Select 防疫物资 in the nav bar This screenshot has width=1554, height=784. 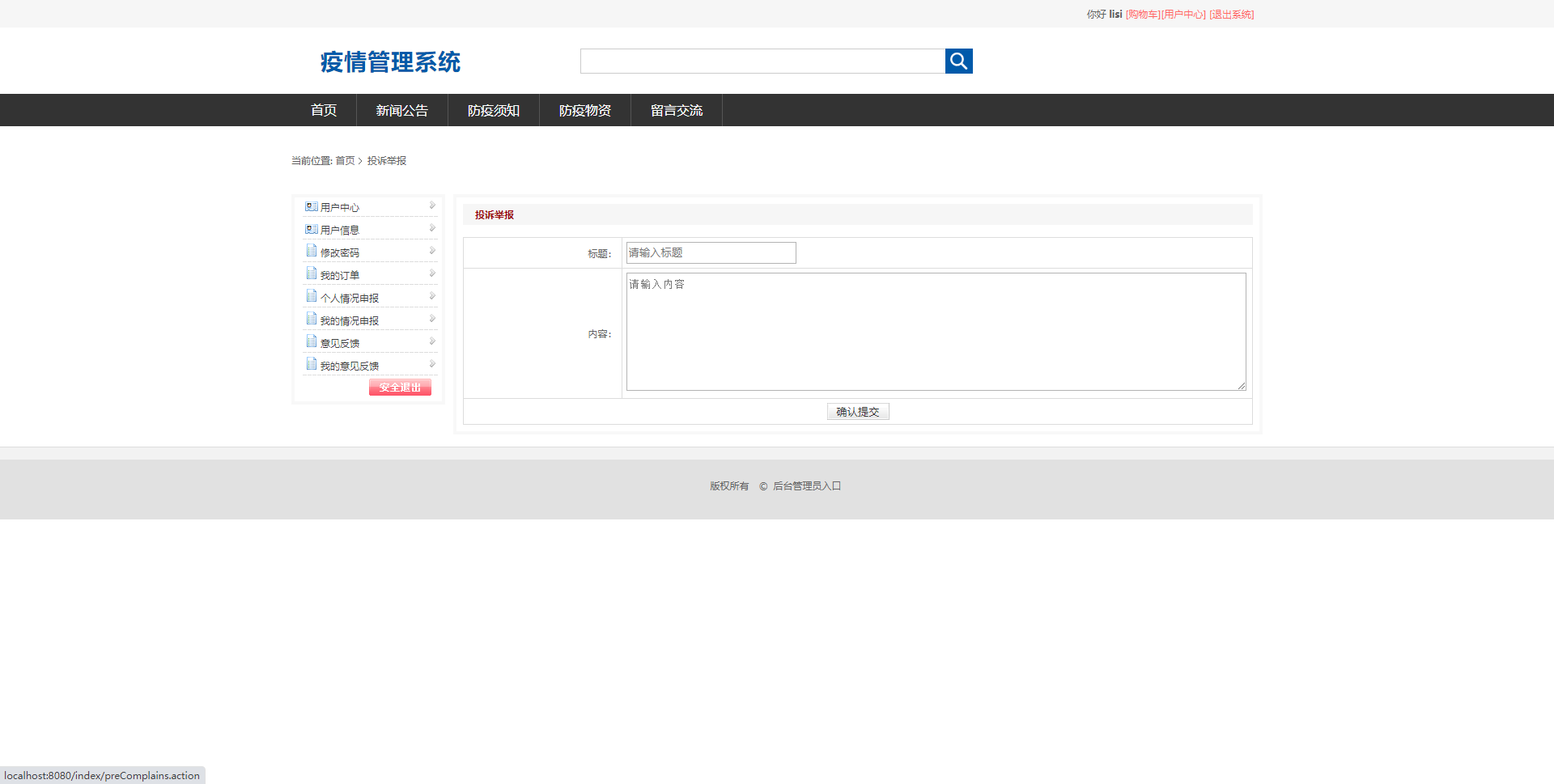585,110
